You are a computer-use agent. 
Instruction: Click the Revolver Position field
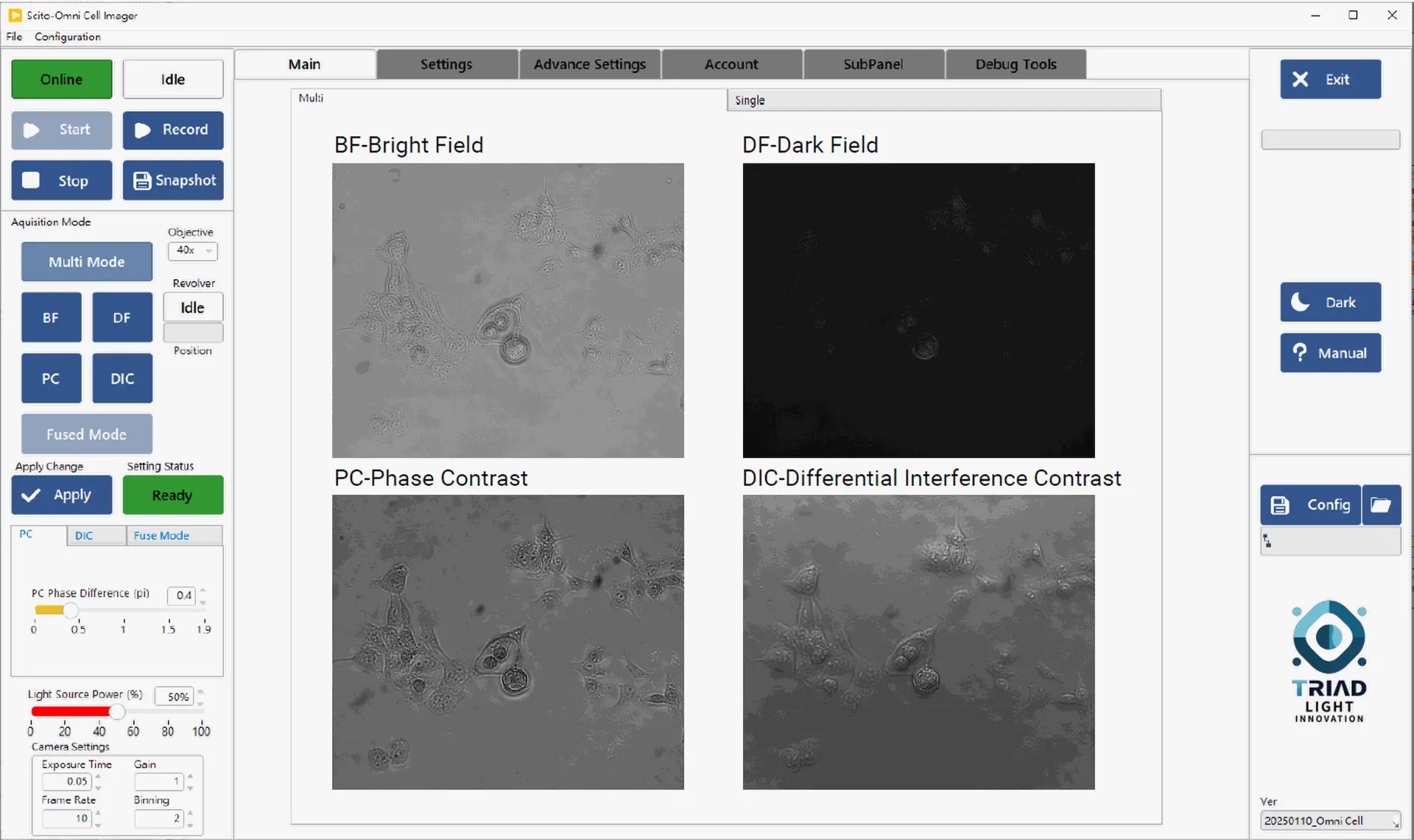coord(193,333)
